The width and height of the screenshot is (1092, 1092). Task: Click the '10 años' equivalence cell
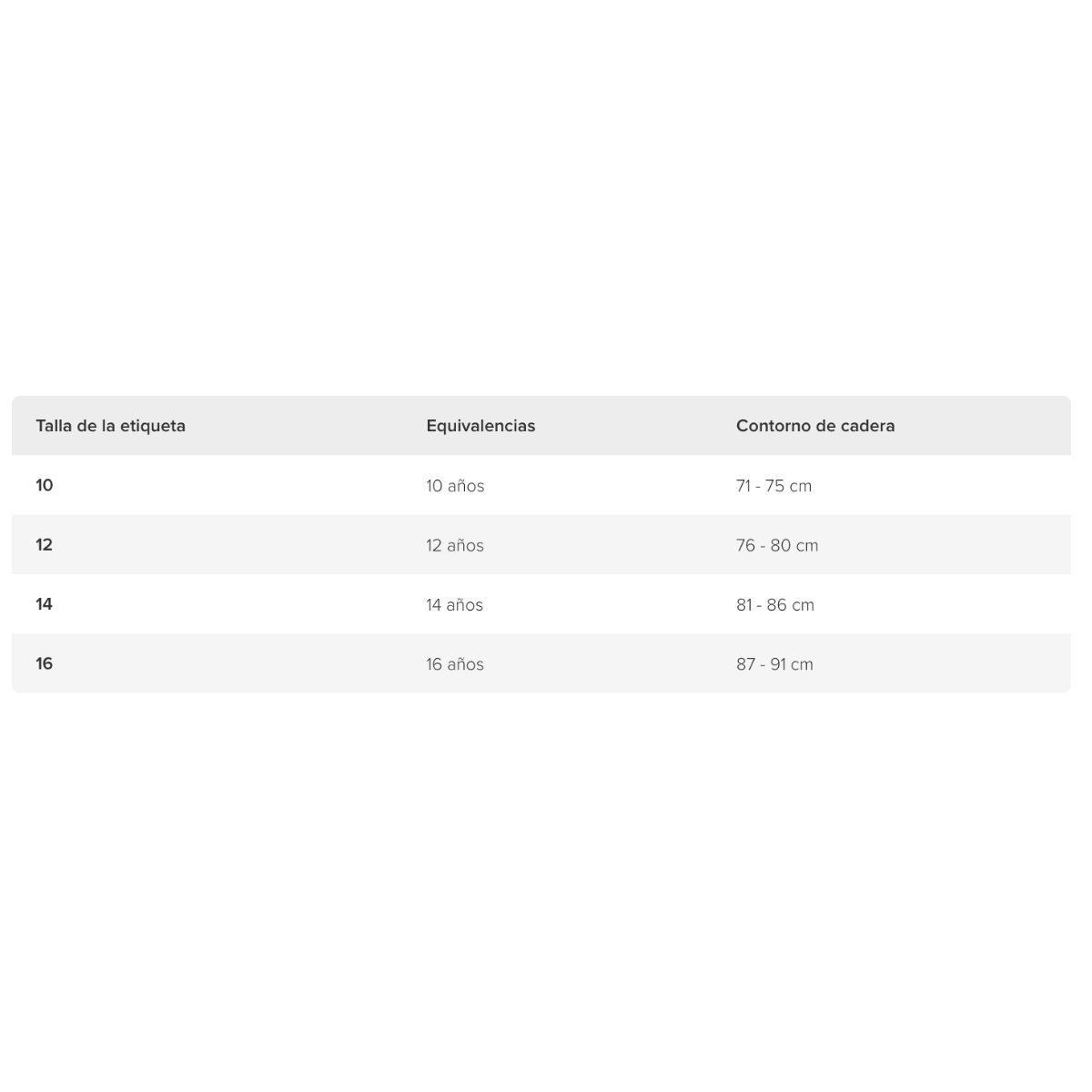(455, 486)
